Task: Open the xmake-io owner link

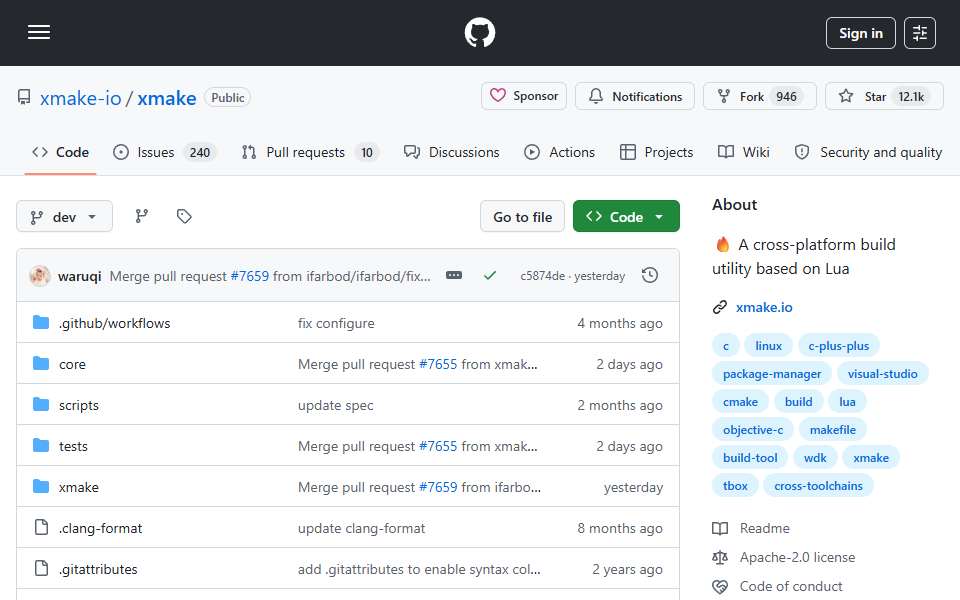Action: (x=81, y=98)
